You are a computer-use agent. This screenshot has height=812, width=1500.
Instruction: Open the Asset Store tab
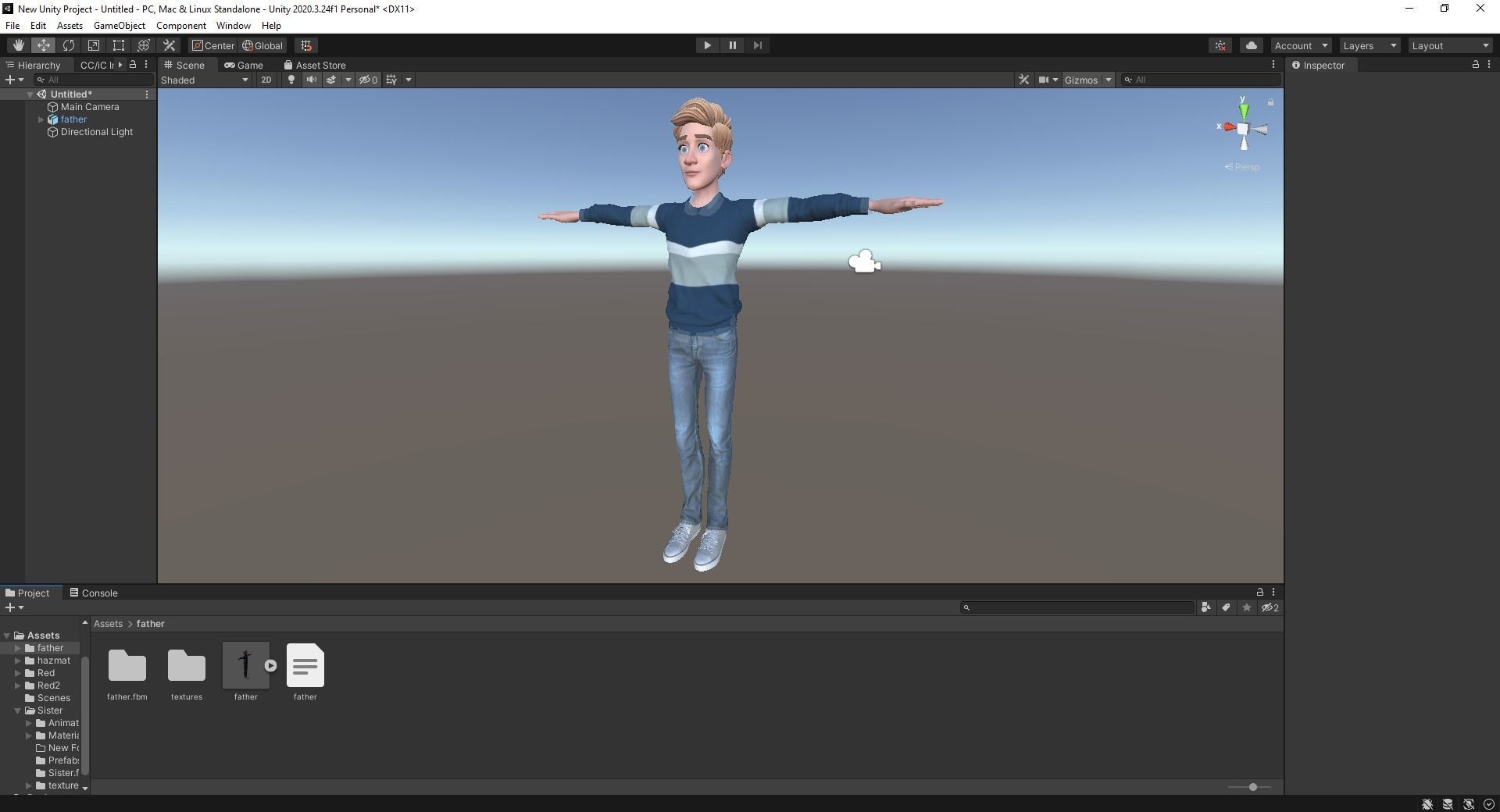click(x=315, y=65)
